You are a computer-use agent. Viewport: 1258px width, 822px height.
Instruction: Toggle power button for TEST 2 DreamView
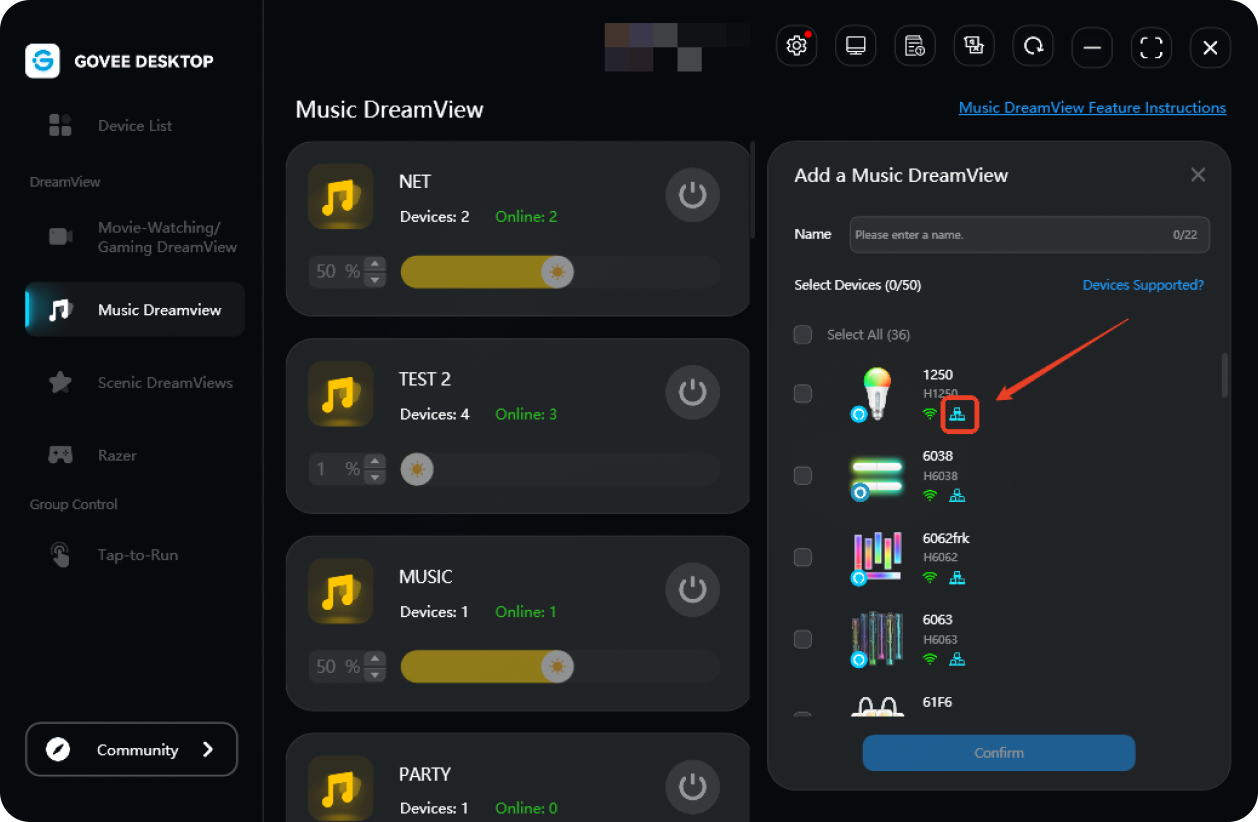pos(692,392)
